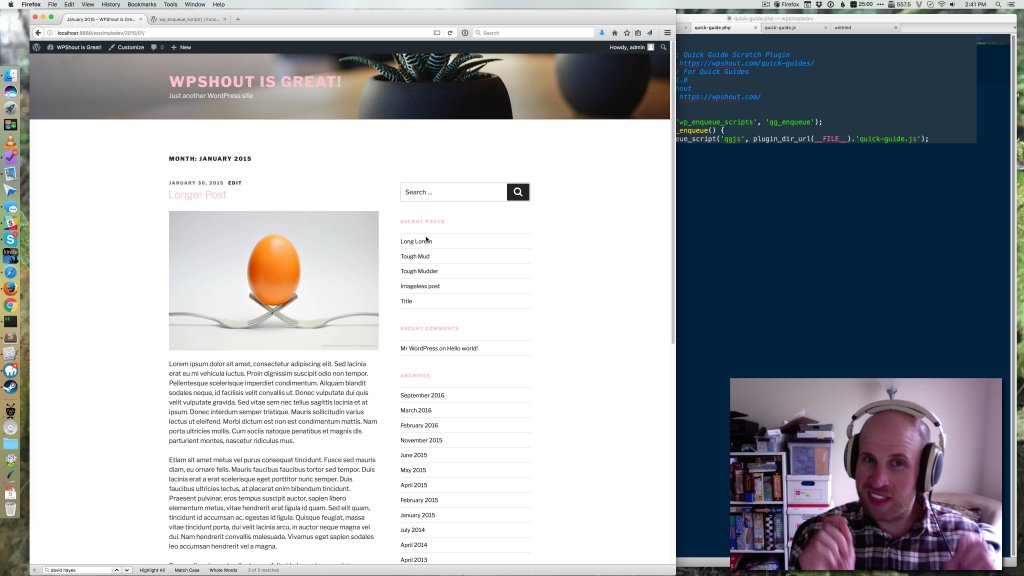Screen dimensions: 1024x576
Task: Submit the sidebar search magnifier button
Action: pos(518,192)
